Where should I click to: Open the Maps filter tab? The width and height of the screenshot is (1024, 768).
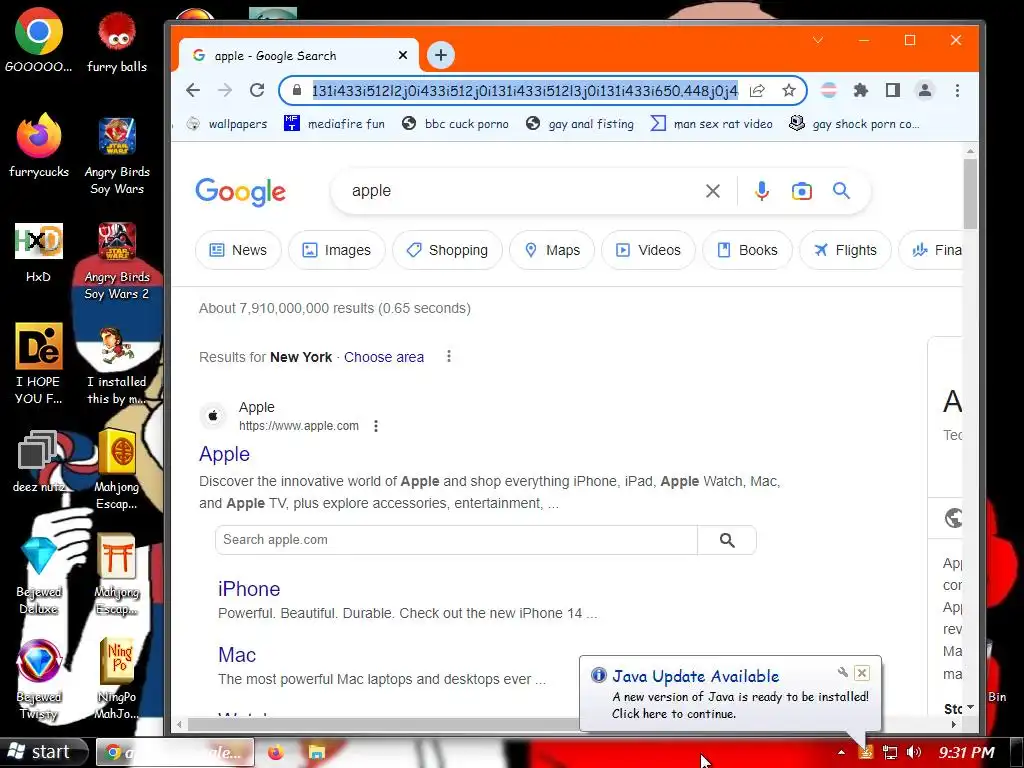coord(552,250)
